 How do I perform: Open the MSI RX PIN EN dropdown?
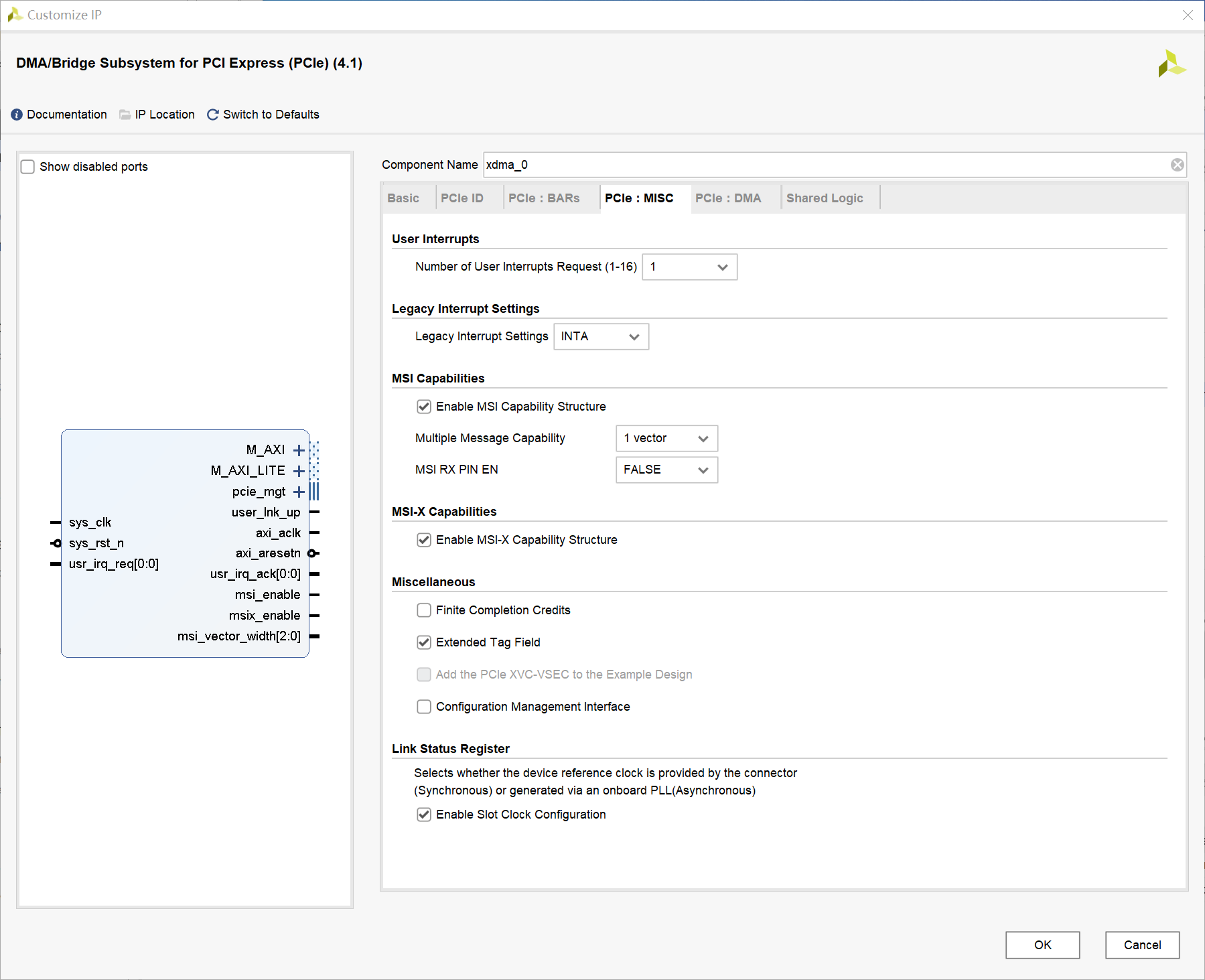(x=666, y=470)
